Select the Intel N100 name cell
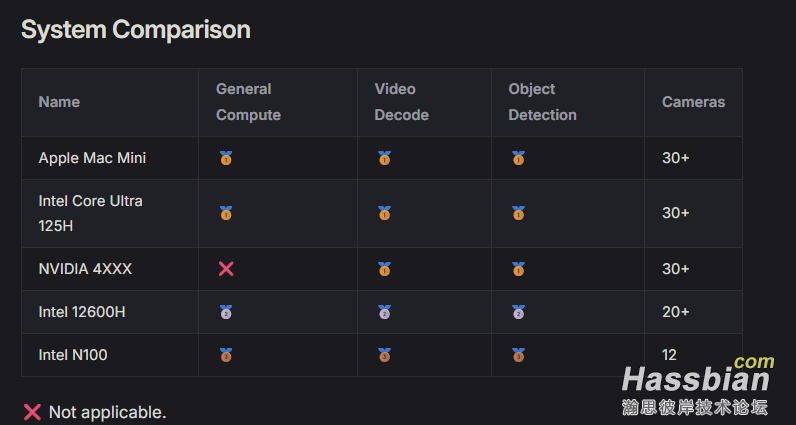796x425 pixels. [110, 355]
